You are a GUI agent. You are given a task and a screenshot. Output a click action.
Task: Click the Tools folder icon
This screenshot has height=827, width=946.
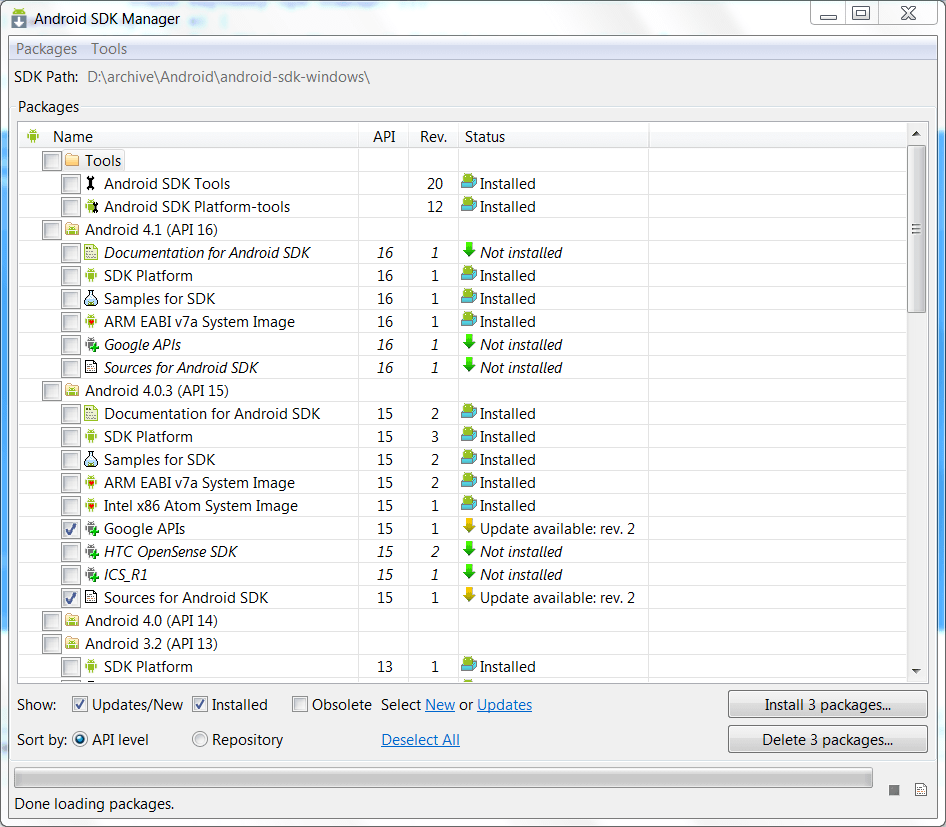tap(73, 161)
